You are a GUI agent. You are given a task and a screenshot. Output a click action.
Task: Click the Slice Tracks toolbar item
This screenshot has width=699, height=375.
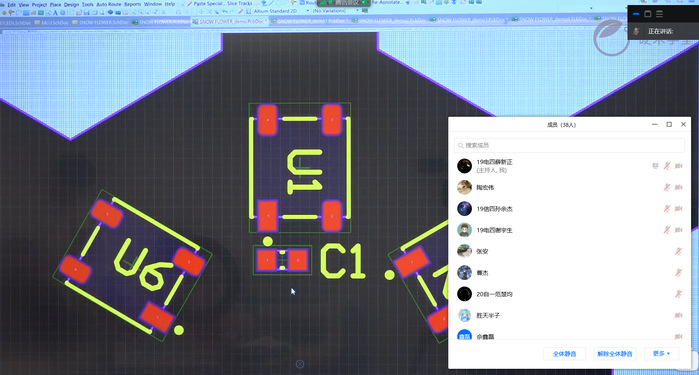(x=239, y=4)
